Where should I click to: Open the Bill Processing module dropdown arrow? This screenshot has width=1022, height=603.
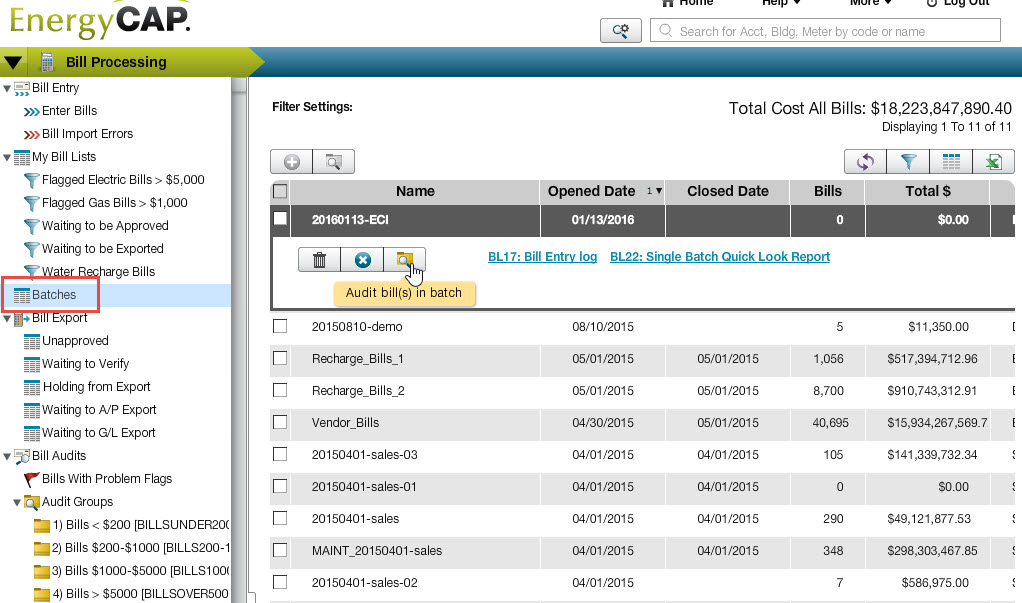(x=12, y=62)
